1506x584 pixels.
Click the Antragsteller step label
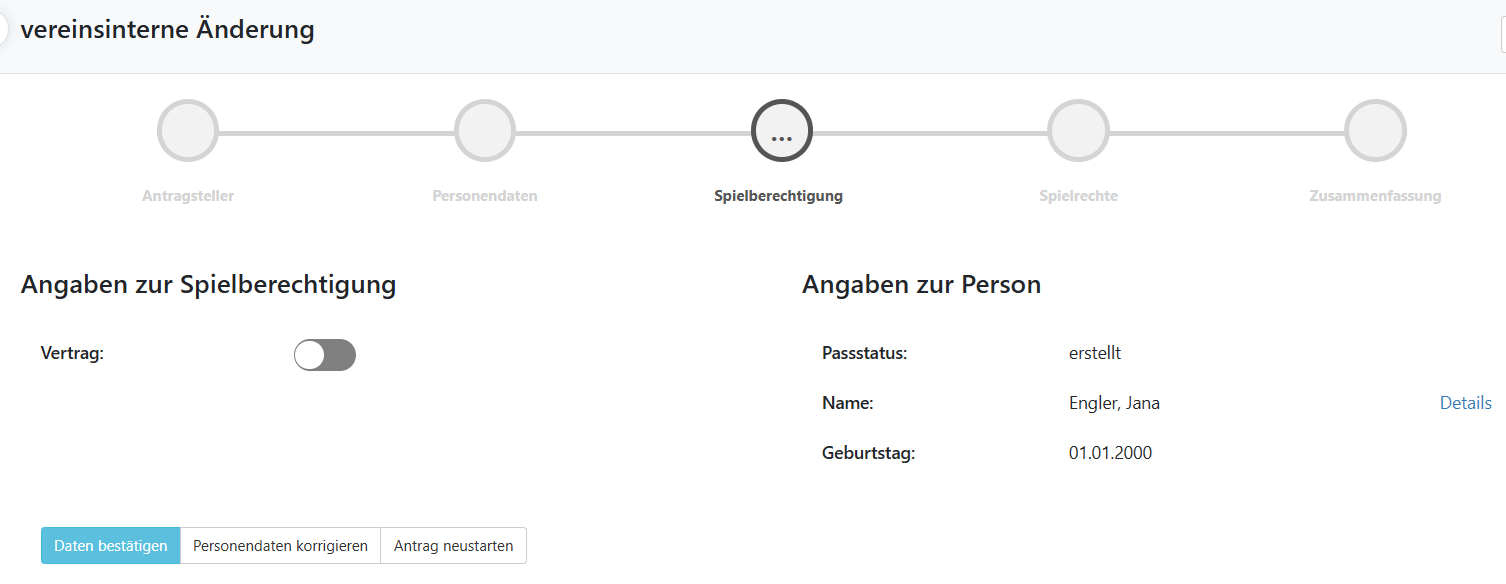188,196
